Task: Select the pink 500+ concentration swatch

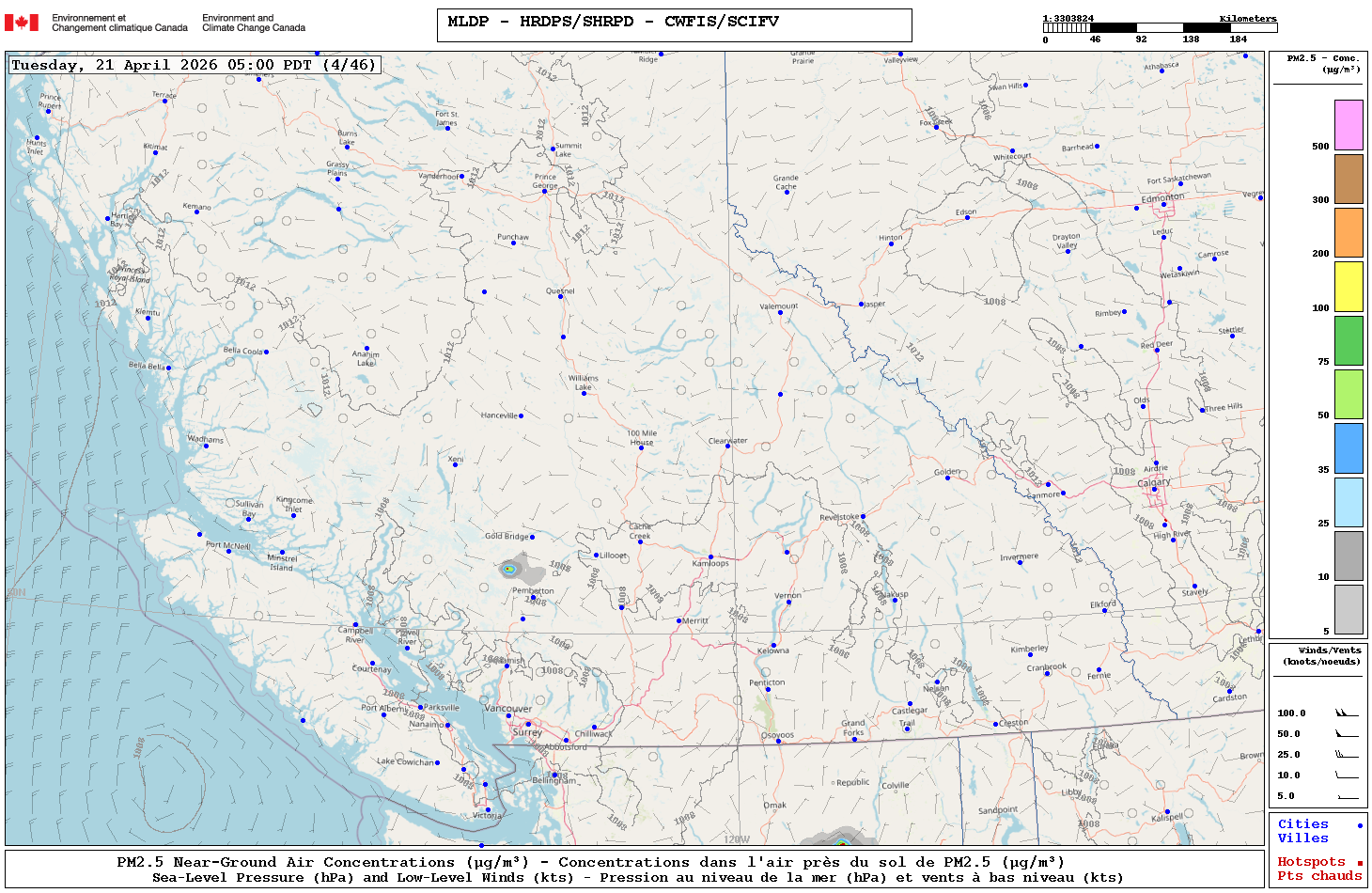Action: click(1349, 125)
